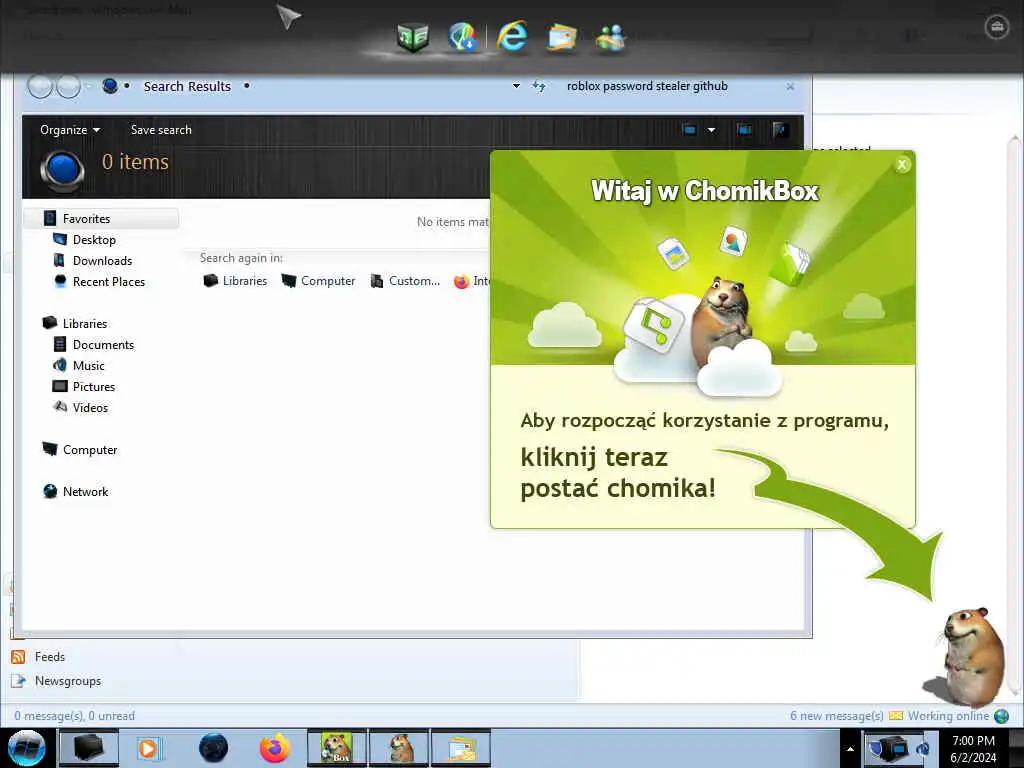This screenshot has height=768, width=1024.
Task: Launch Windows Live Messenger dock icon
Action: 611,37
